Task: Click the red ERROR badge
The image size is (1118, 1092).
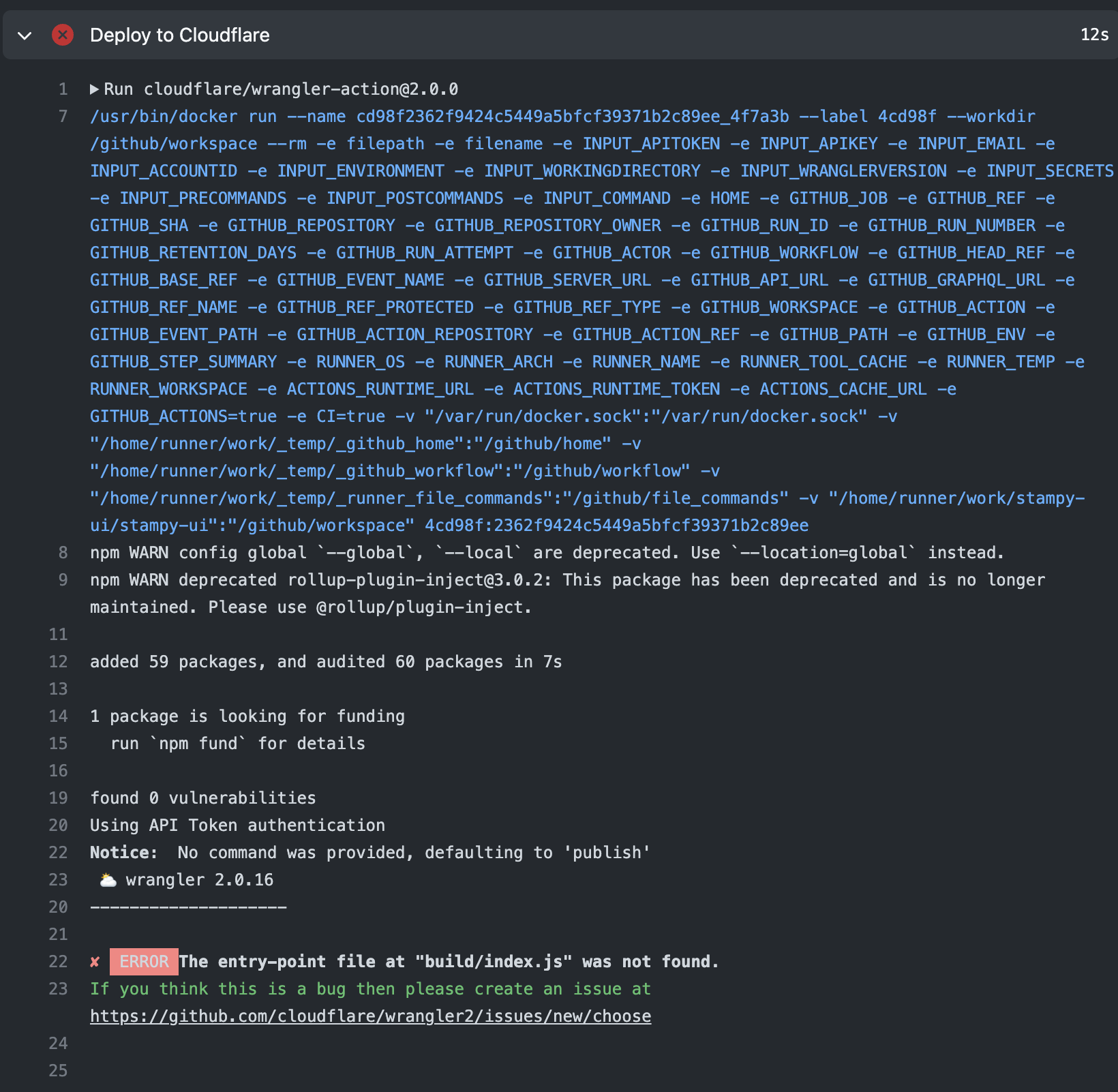Action: (144, 962)
